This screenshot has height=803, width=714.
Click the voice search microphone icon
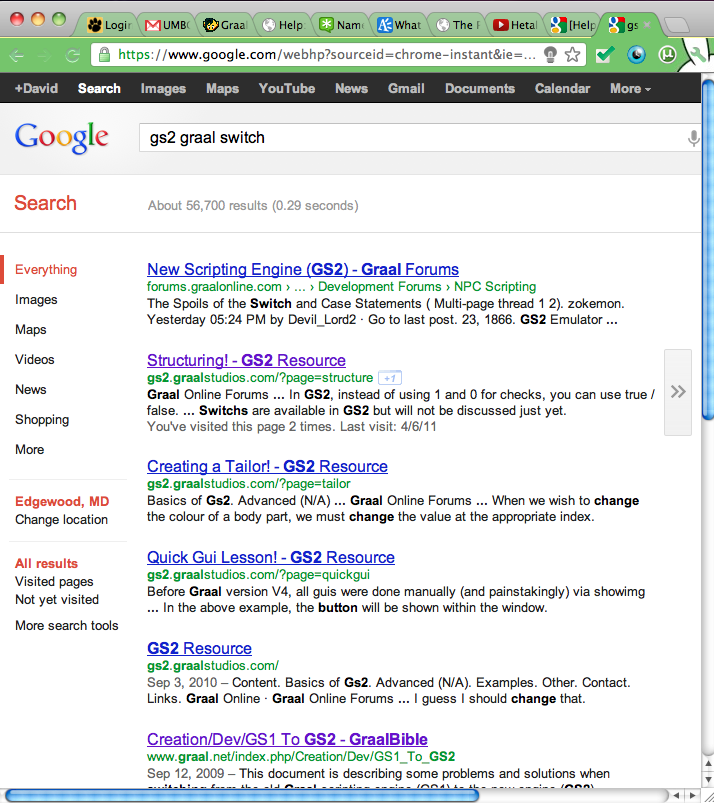point(694,138)
